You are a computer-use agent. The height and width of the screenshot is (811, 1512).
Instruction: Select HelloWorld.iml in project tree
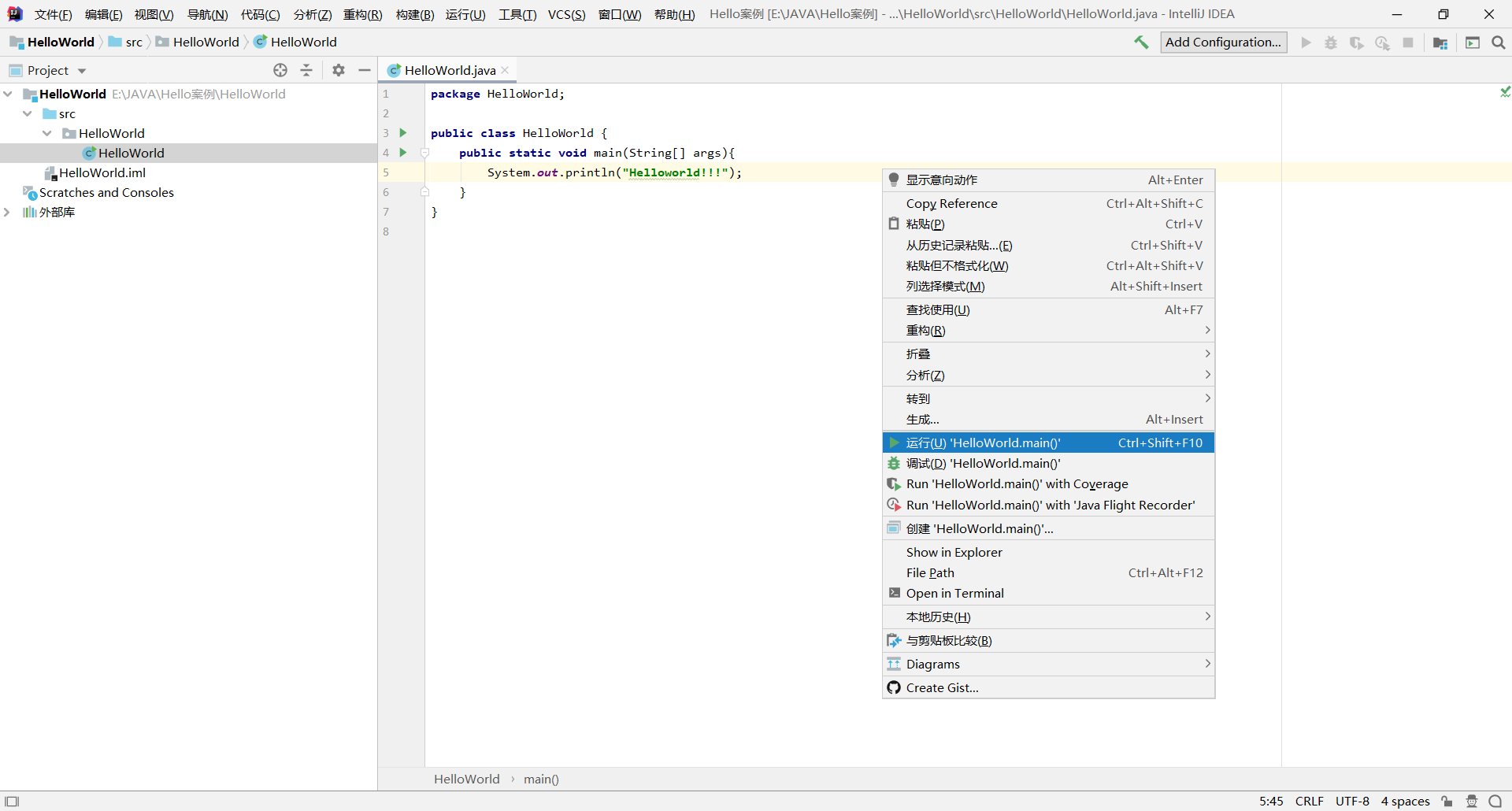(189, 172)
